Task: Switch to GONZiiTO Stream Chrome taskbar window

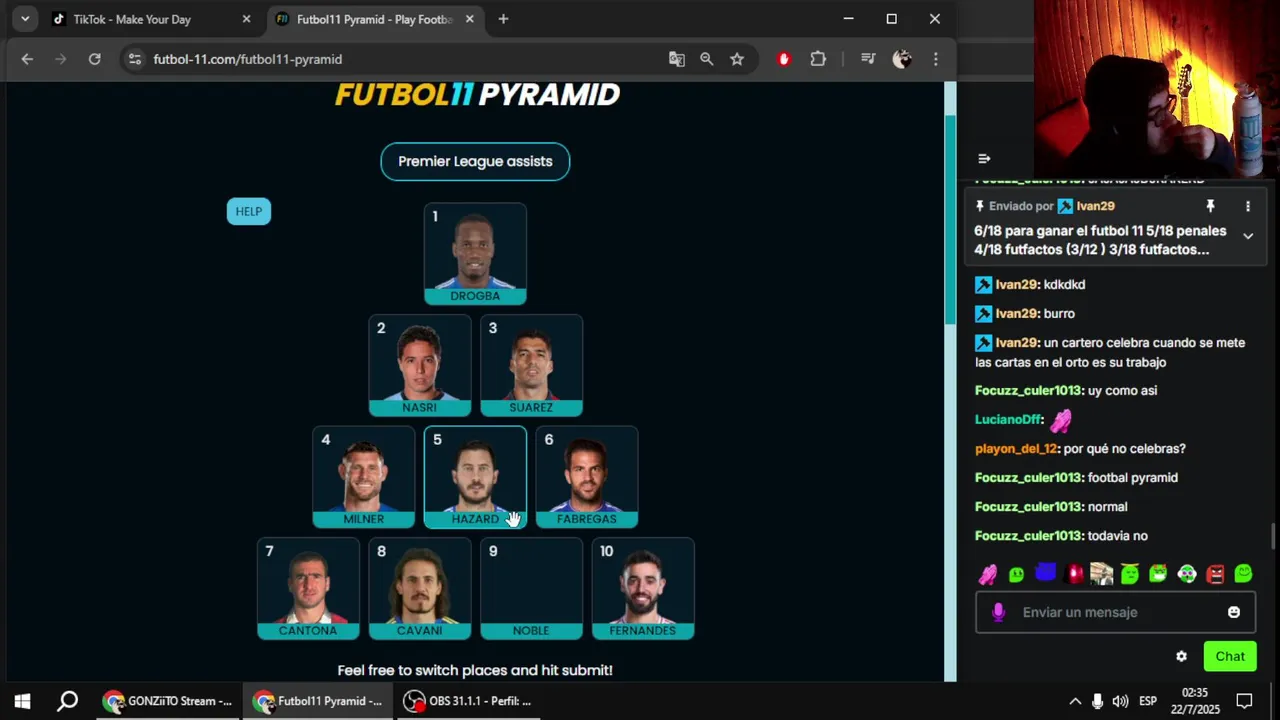Action: [x=168, y=701]
